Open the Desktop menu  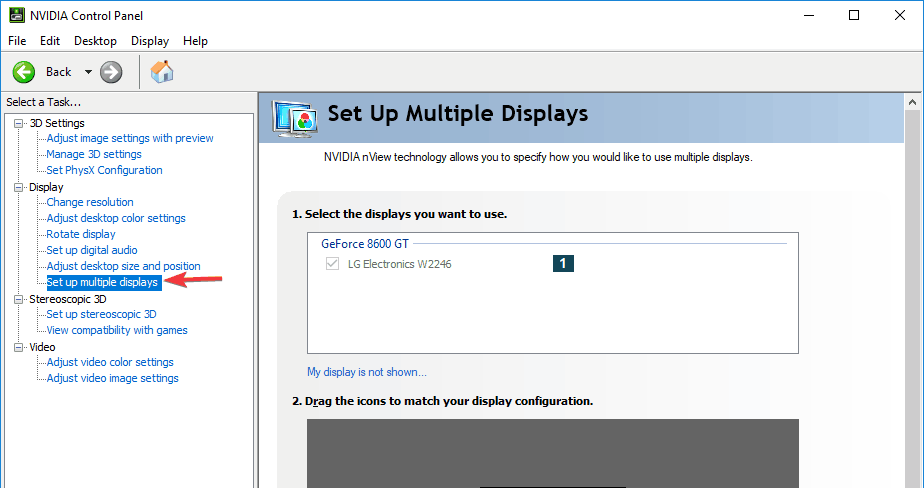click(x=95, y=41)
